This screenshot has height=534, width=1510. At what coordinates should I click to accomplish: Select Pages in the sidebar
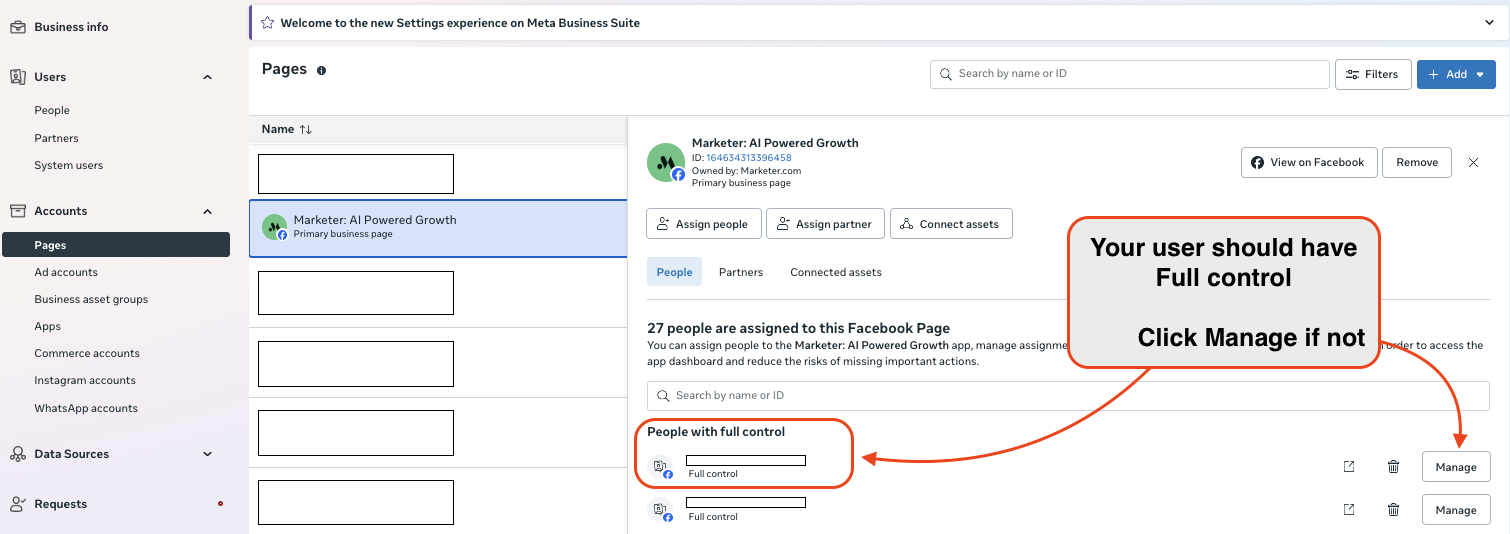pos(116,245)
